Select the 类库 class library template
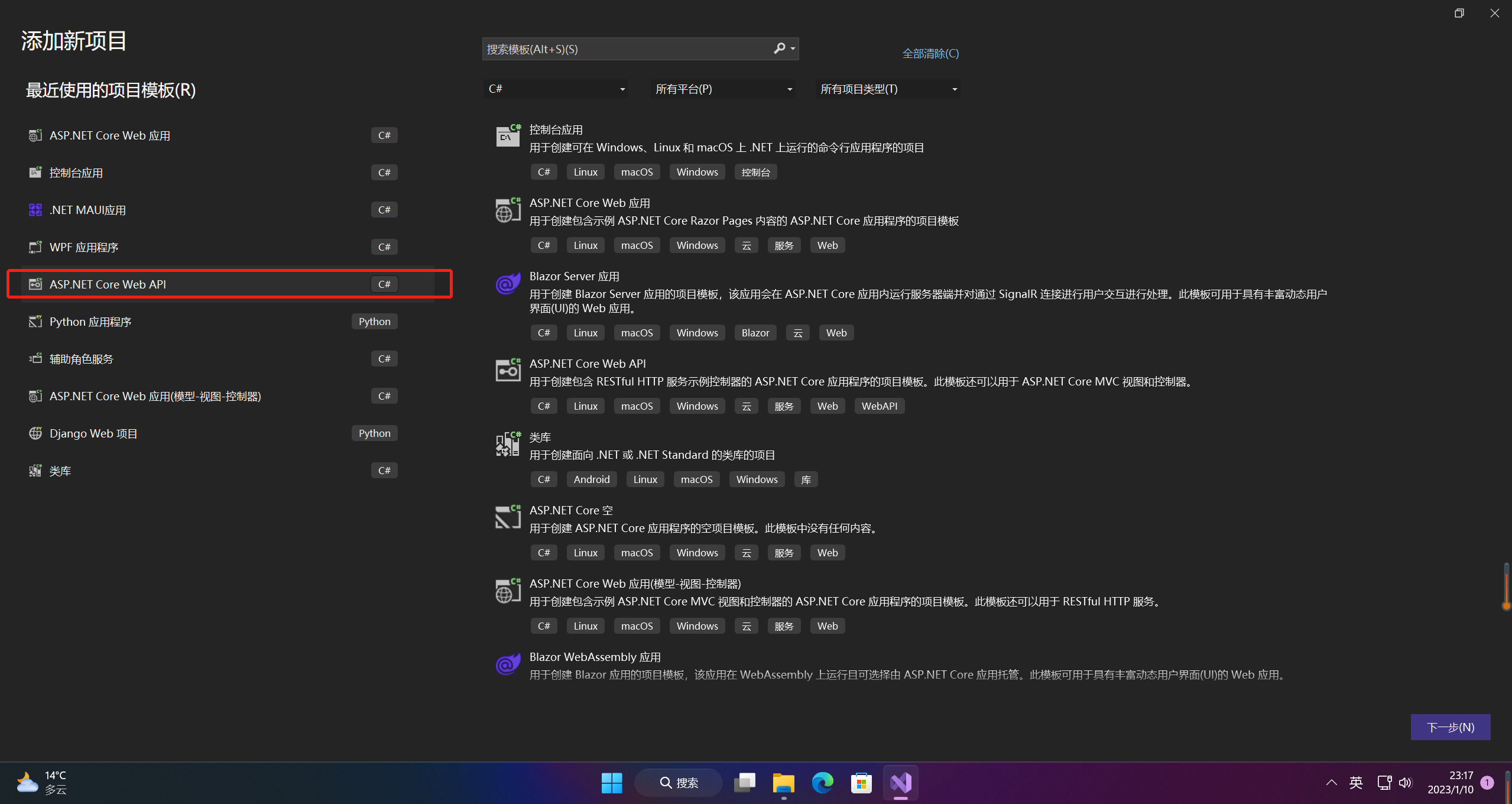Image resolution: width=1512 pixels, height=804 pixels. 59,471
